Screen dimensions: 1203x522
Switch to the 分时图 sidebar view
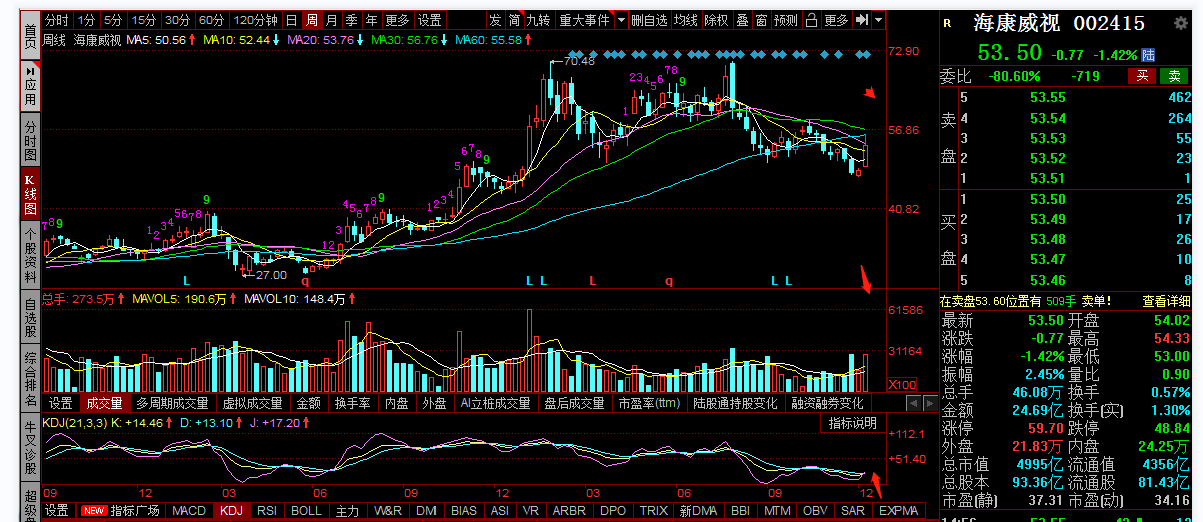31,142
